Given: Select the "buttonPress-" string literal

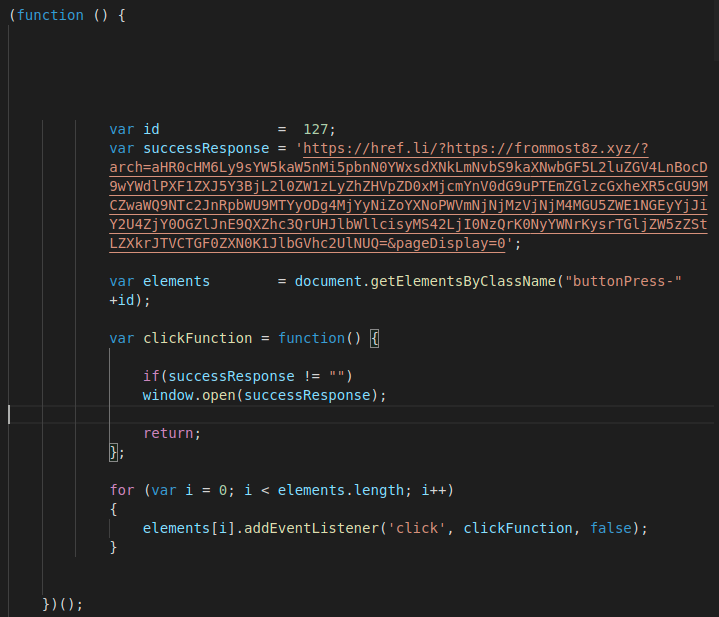Looking at the screenshot, I should [x=624, y=281].
